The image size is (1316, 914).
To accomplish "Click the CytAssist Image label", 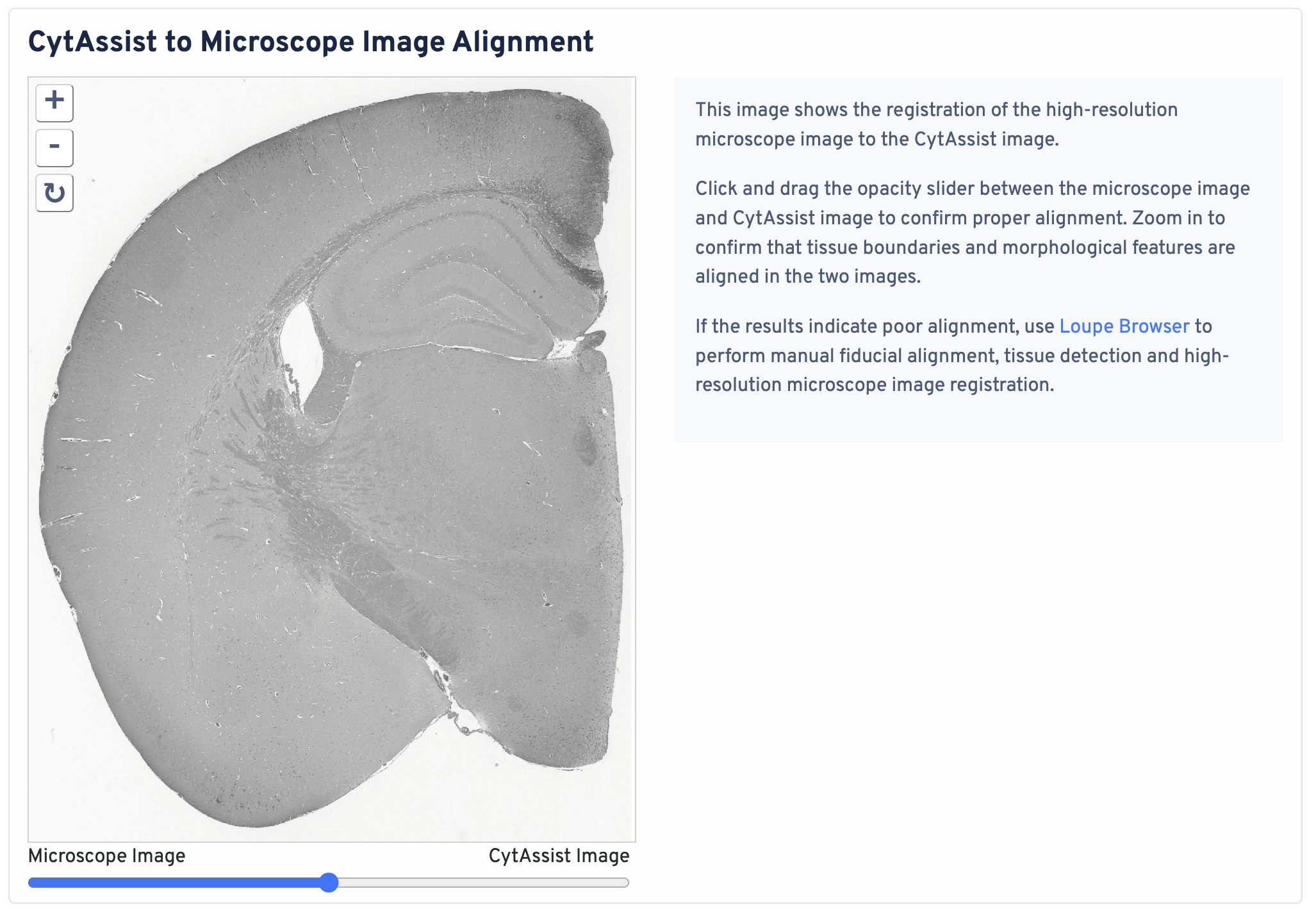I will pyautogui.click(x=559, y=856).
